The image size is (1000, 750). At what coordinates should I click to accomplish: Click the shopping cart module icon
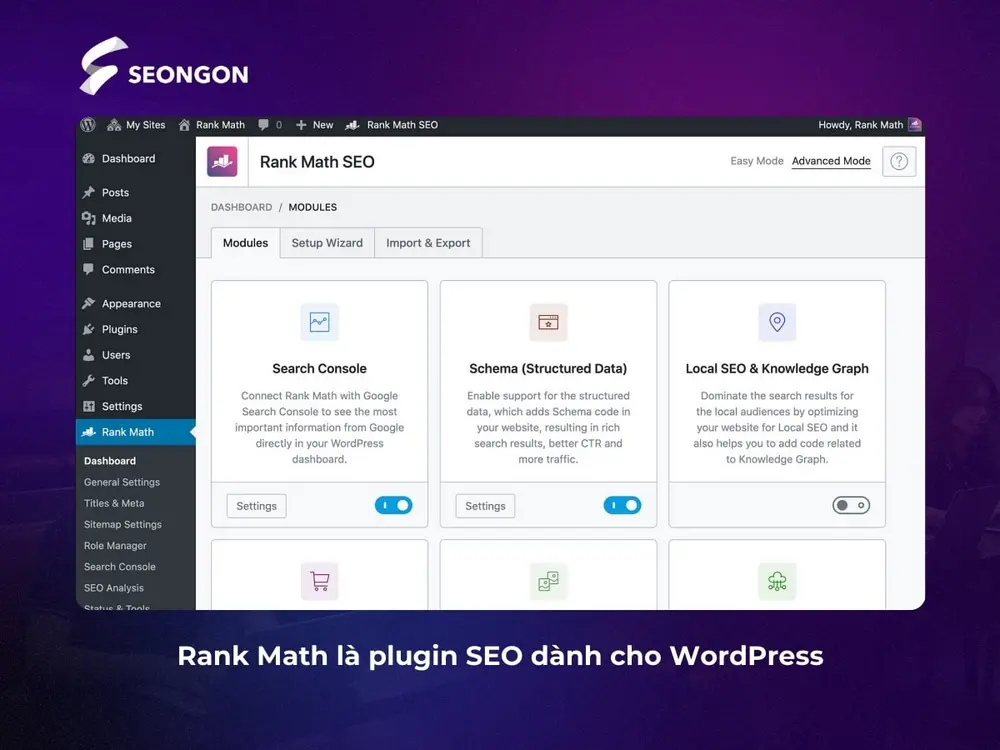320,581
